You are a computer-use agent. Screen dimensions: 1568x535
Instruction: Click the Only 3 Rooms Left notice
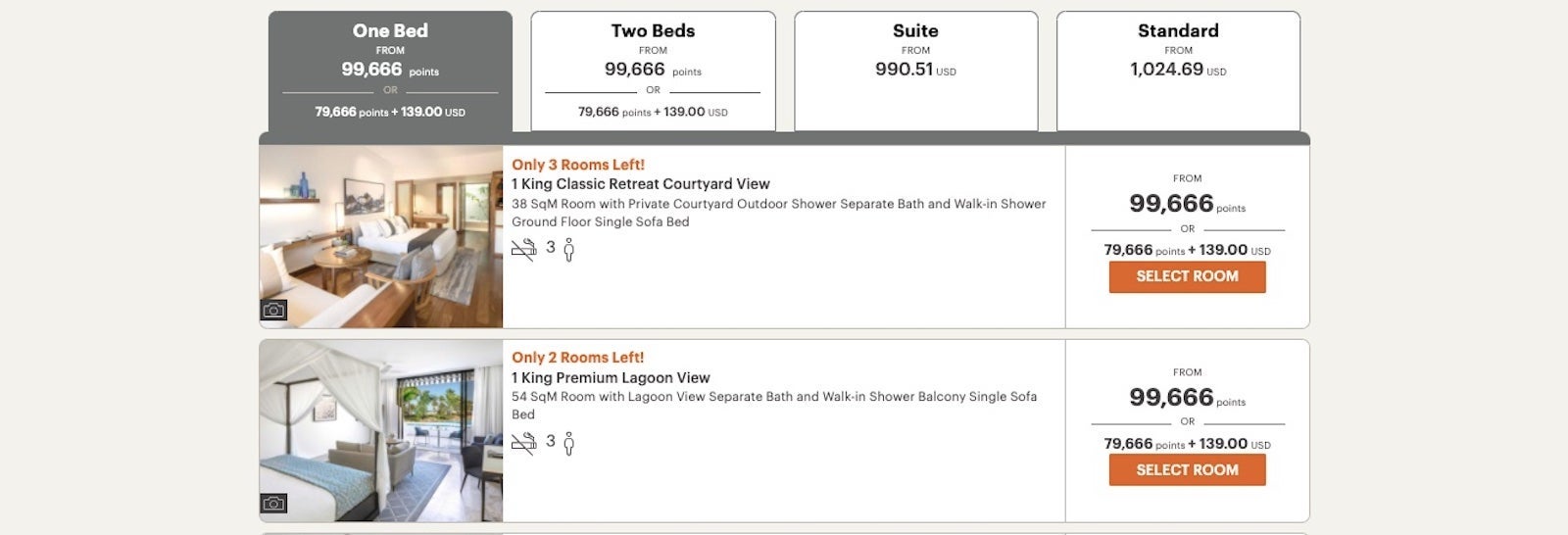[578, 165]
